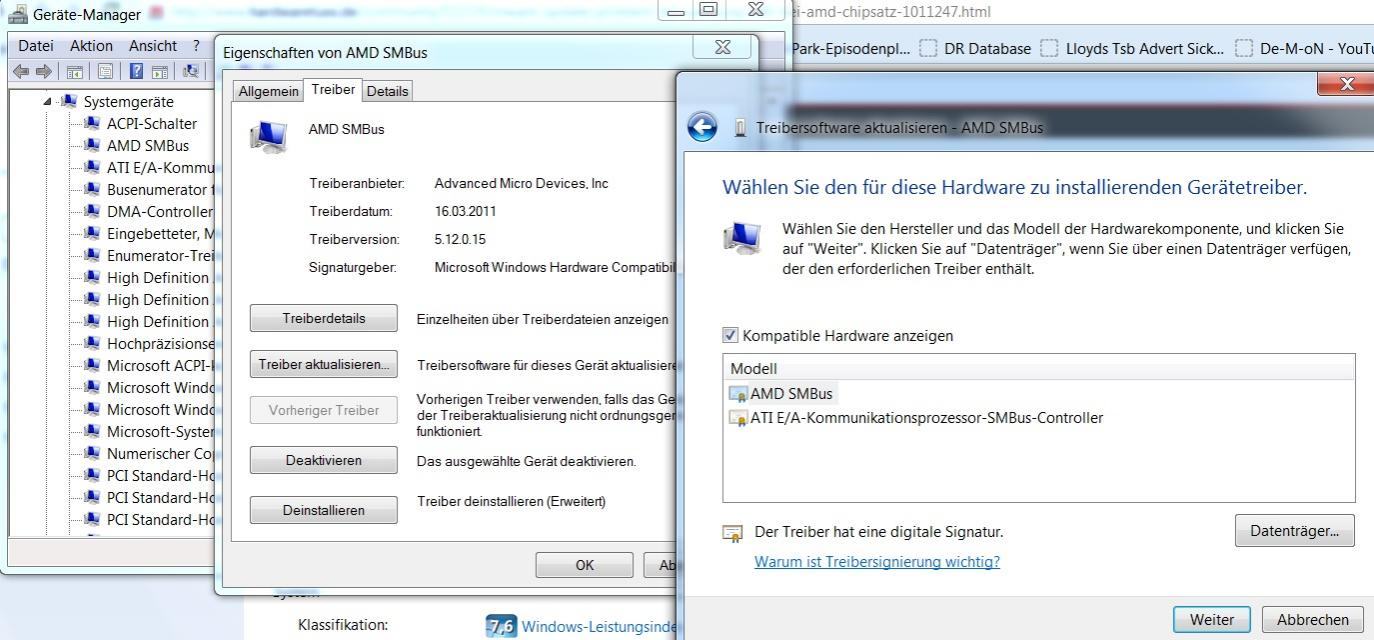This screenshot has width=1374, height=640.
Task: Click Treiber aktualisieren... button
Action: point(323,364)
